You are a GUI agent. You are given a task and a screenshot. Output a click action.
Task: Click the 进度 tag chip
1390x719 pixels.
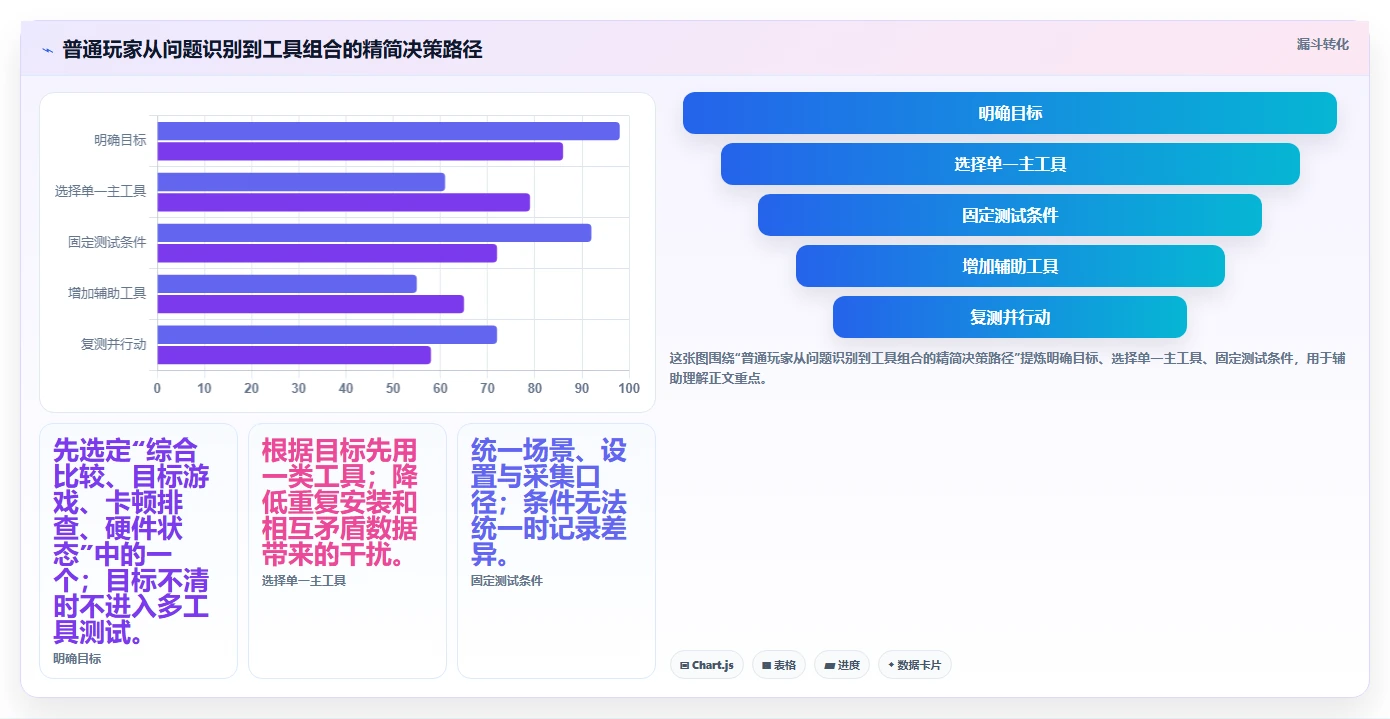[841, 665]
